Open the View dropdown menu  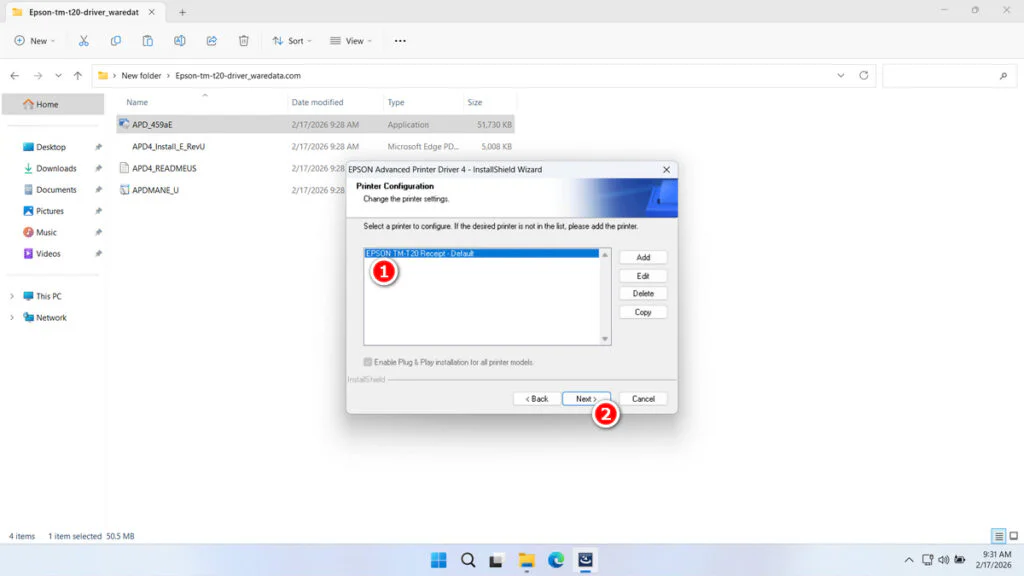tap(350, 40)
